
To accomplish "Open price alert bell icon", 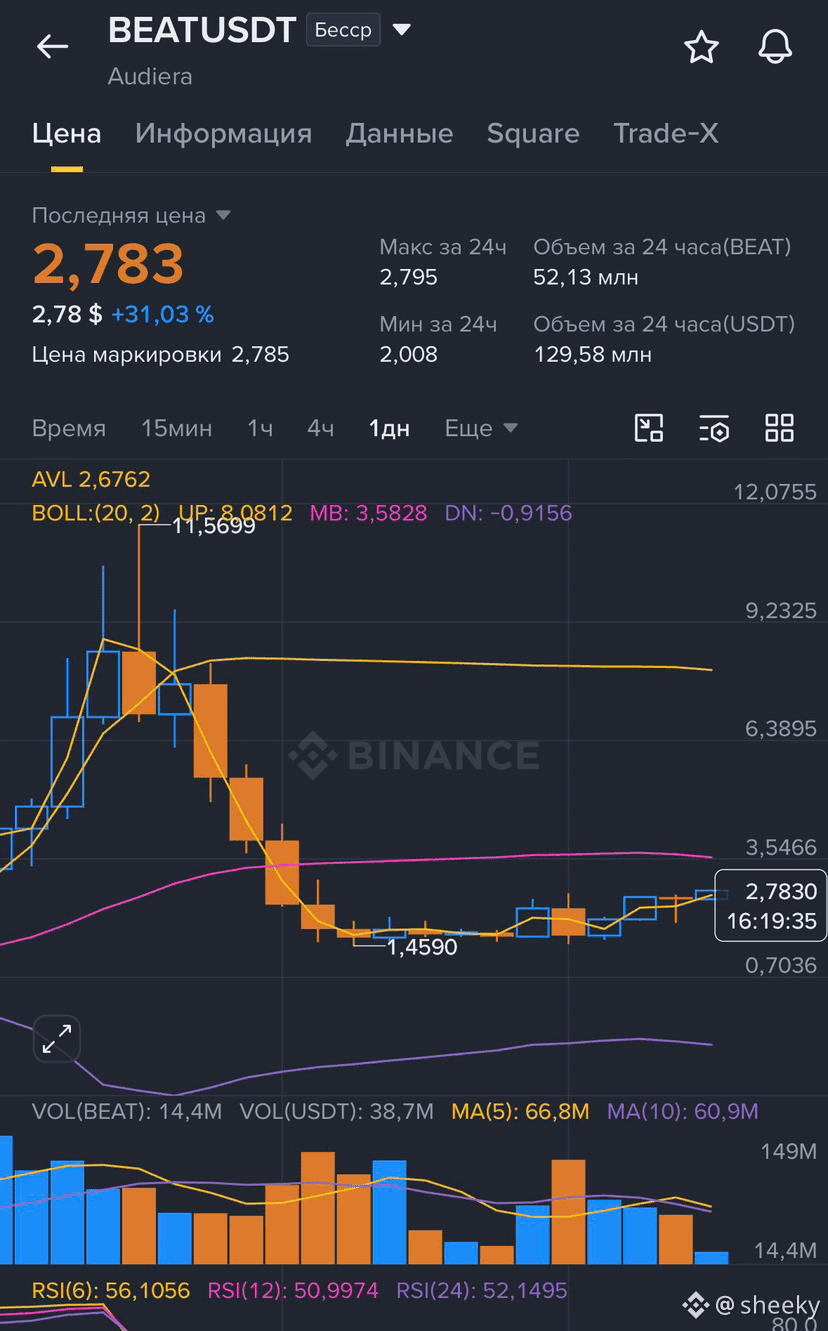I will coord(775,47).
